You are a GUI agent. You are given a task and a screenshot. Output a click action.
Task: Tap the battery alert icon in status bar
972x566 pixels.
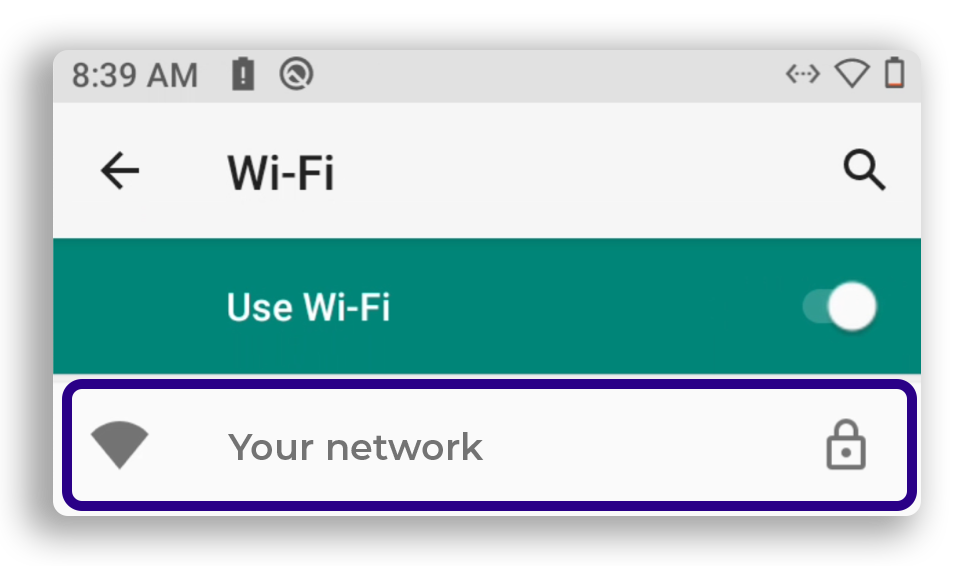(243, 74)
